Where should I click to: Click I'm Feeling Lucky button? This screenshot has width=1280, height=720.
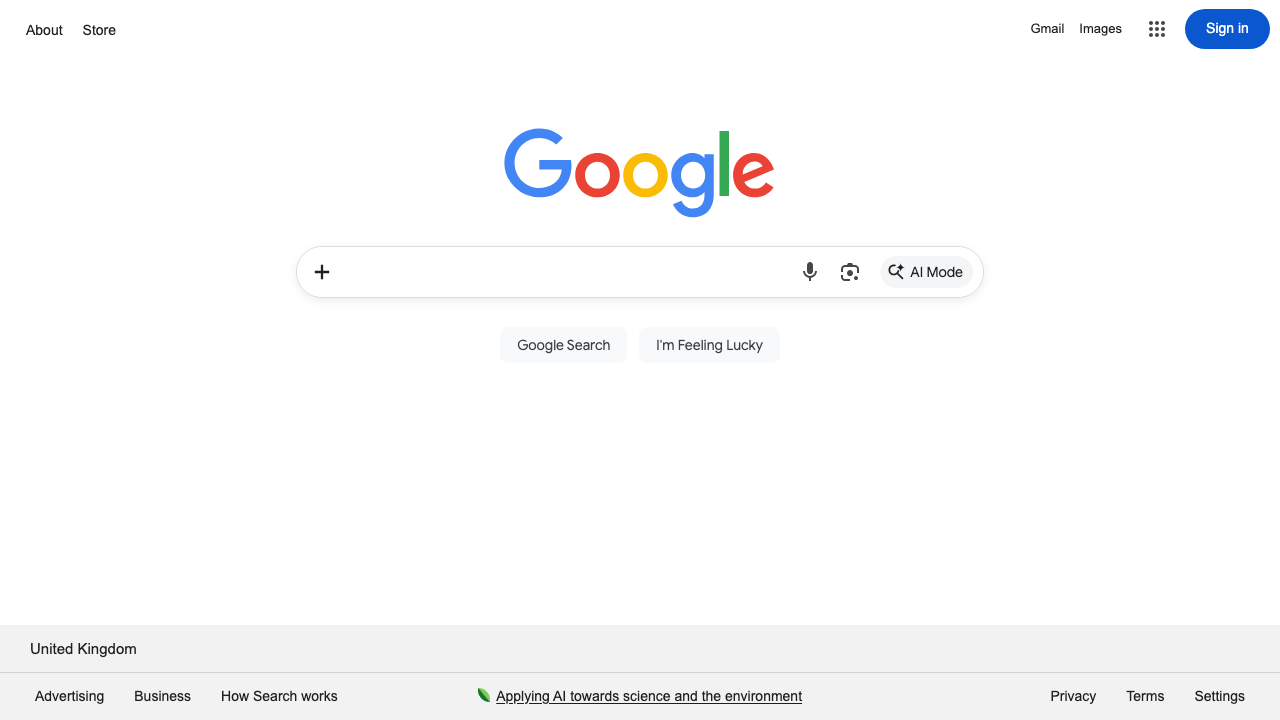click(709, 345)
